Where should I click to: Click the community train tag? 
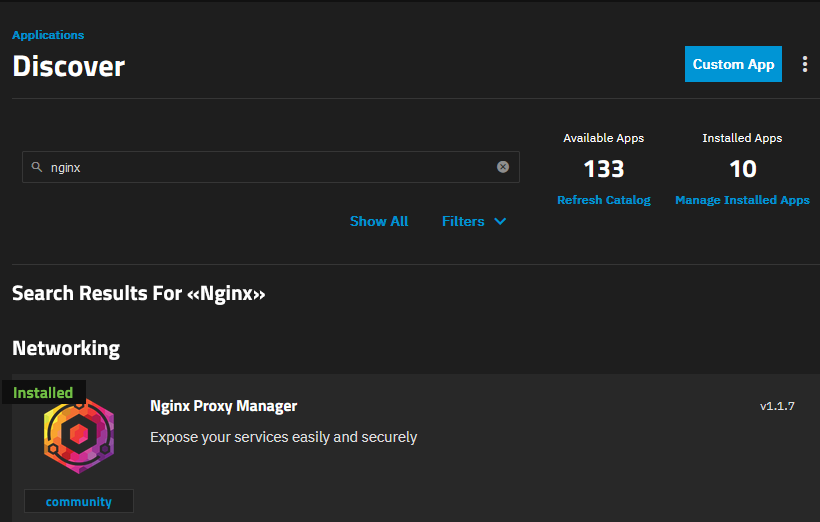point(79,501)
